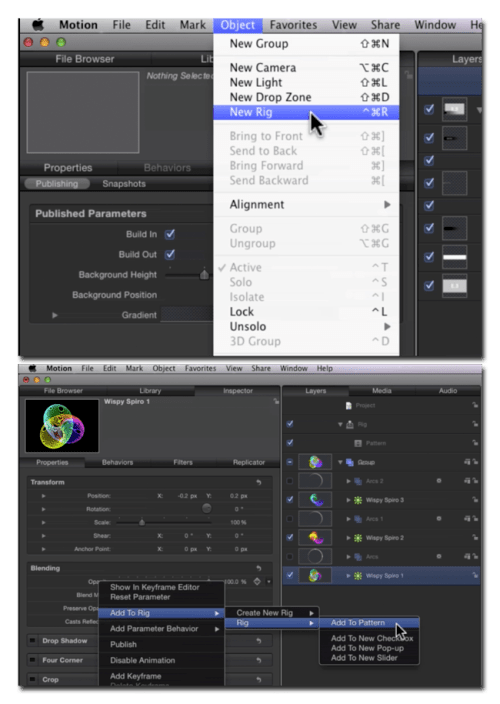Click the Rotation dial control
This screenshot has height=704, width=500.
pos(206,509)
